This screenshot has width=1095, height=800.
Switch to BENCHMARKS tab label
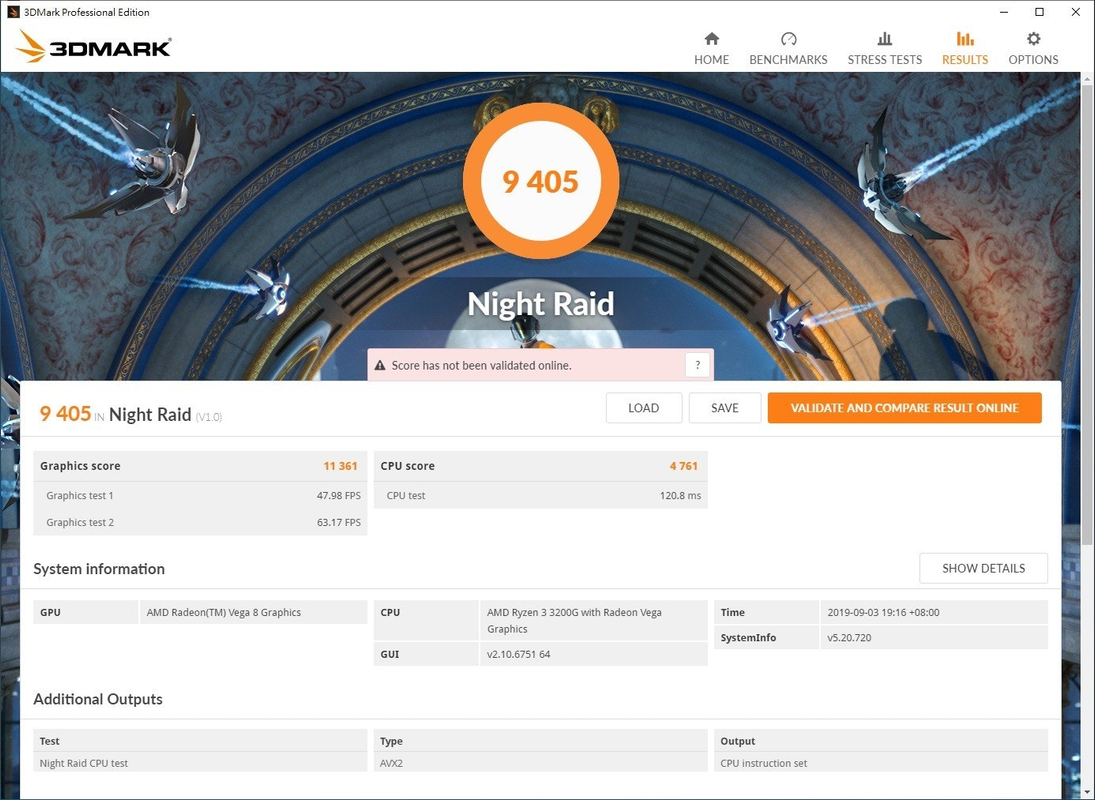(x=788, y=60)
